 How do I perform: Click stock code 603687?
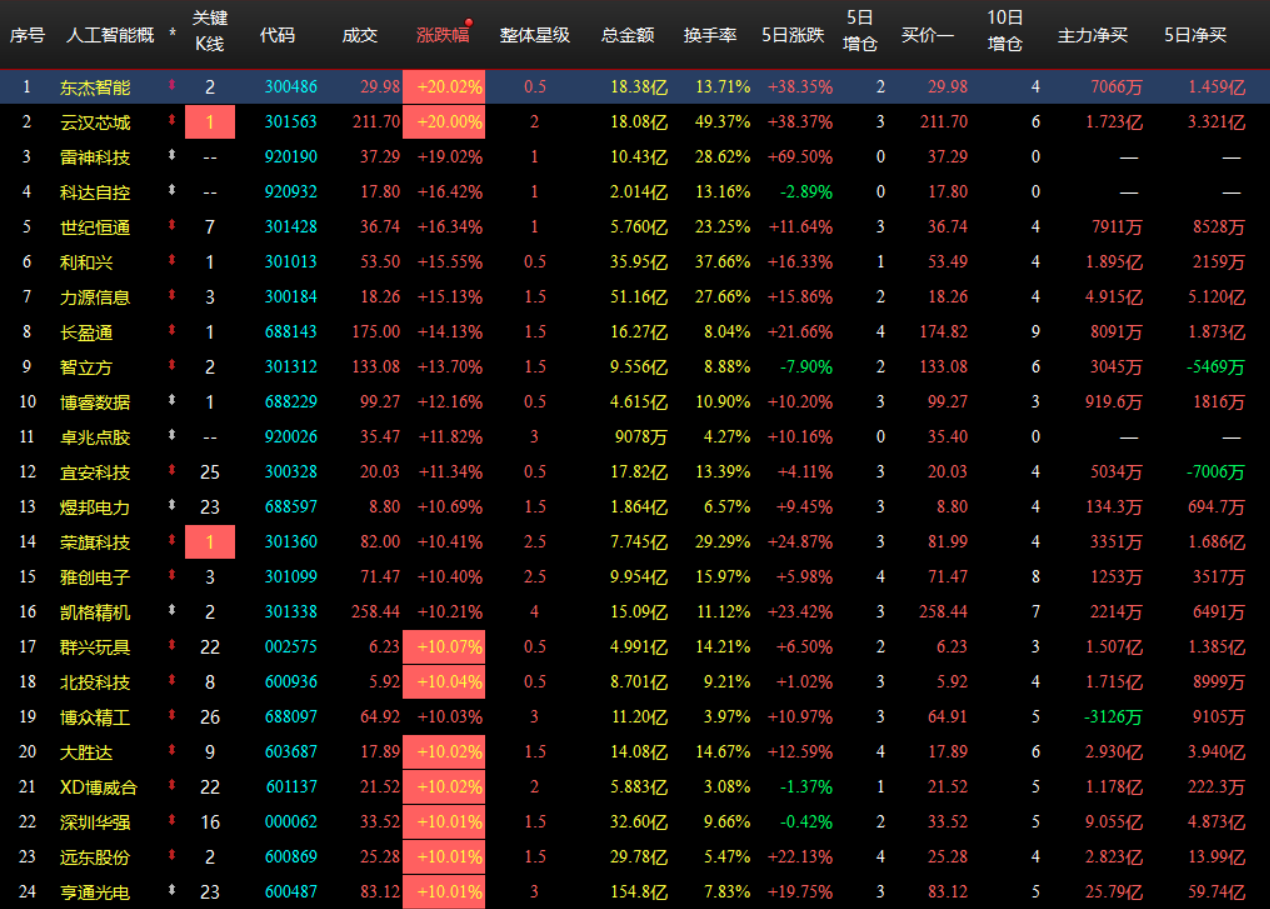(x=291, y=752)
